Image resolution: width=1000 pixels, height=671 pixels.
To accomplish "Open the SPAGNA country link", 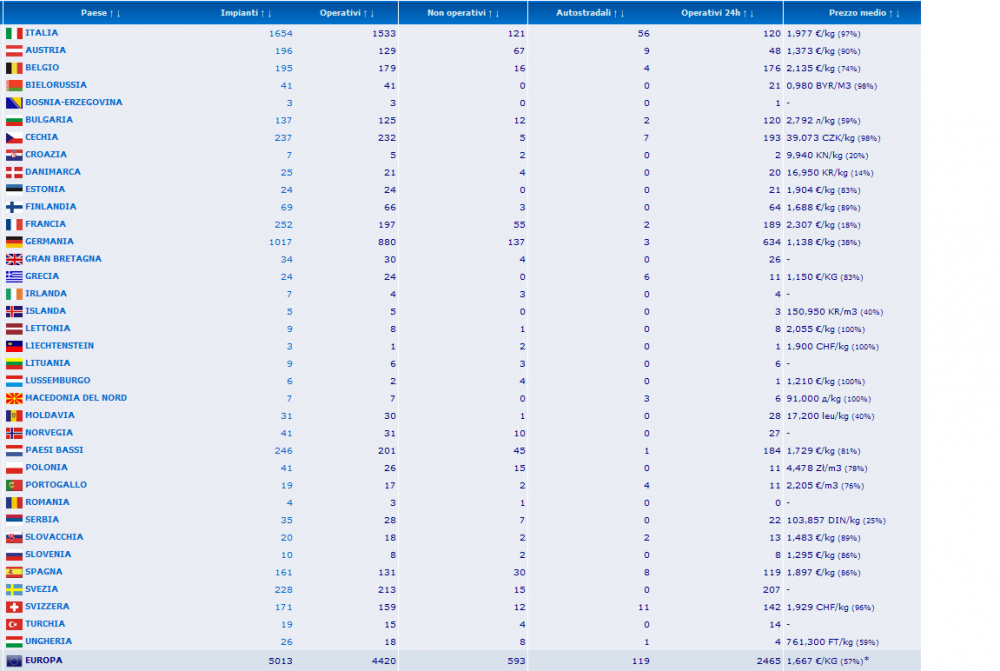I will 44,571.
